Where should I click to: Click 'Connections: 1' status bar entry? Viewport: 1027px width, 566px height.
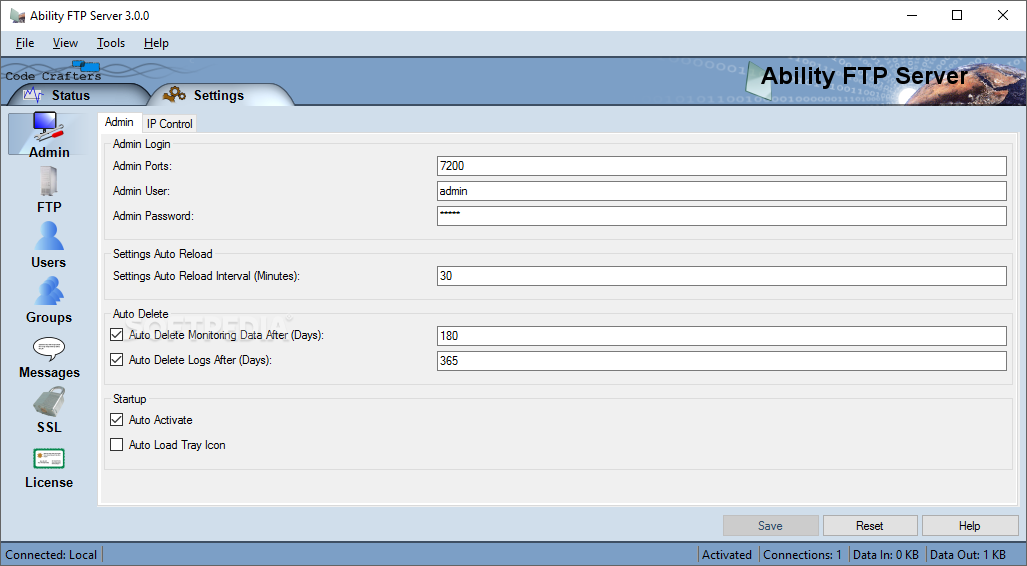tap(802, 555)
